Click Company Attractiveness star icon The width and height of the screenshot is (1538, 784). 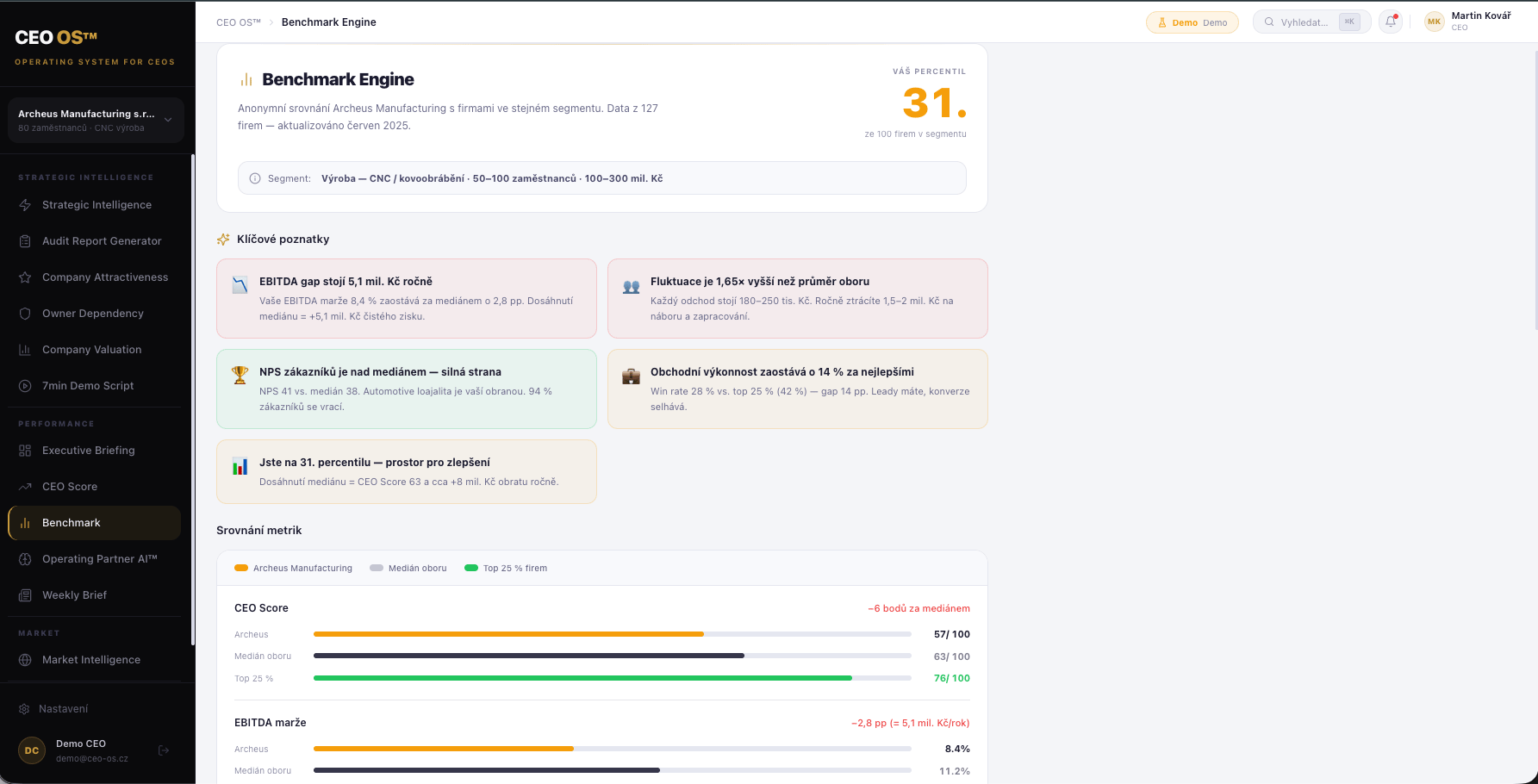point(25,277)
